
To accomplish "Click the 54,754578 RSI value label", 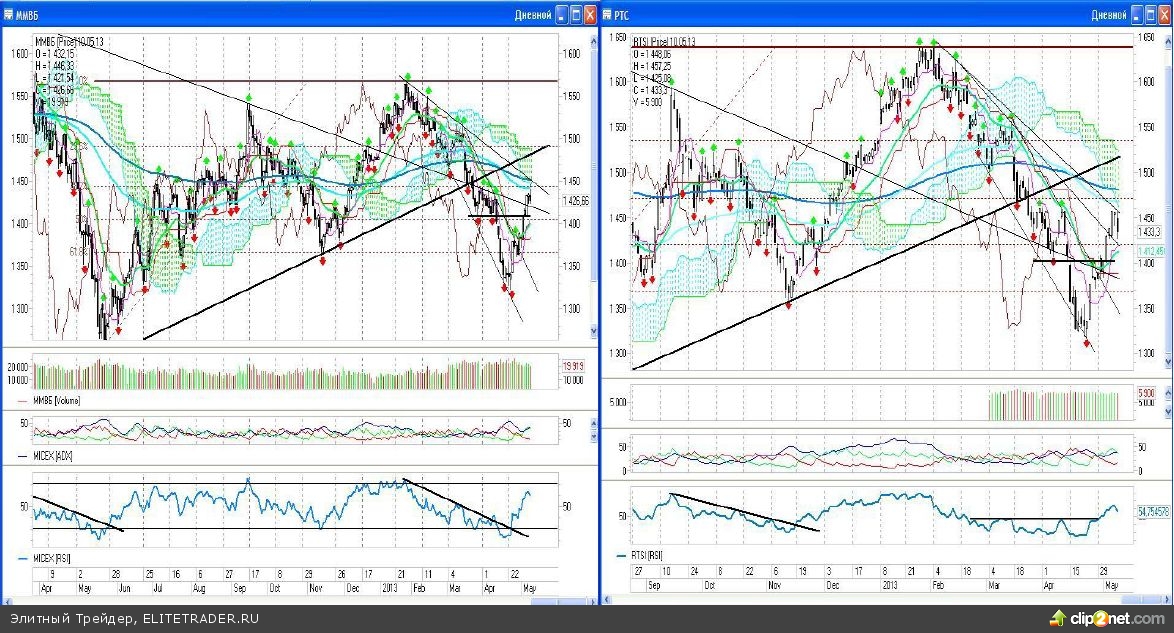I will pyautogui.click(x=1153, y=512).
